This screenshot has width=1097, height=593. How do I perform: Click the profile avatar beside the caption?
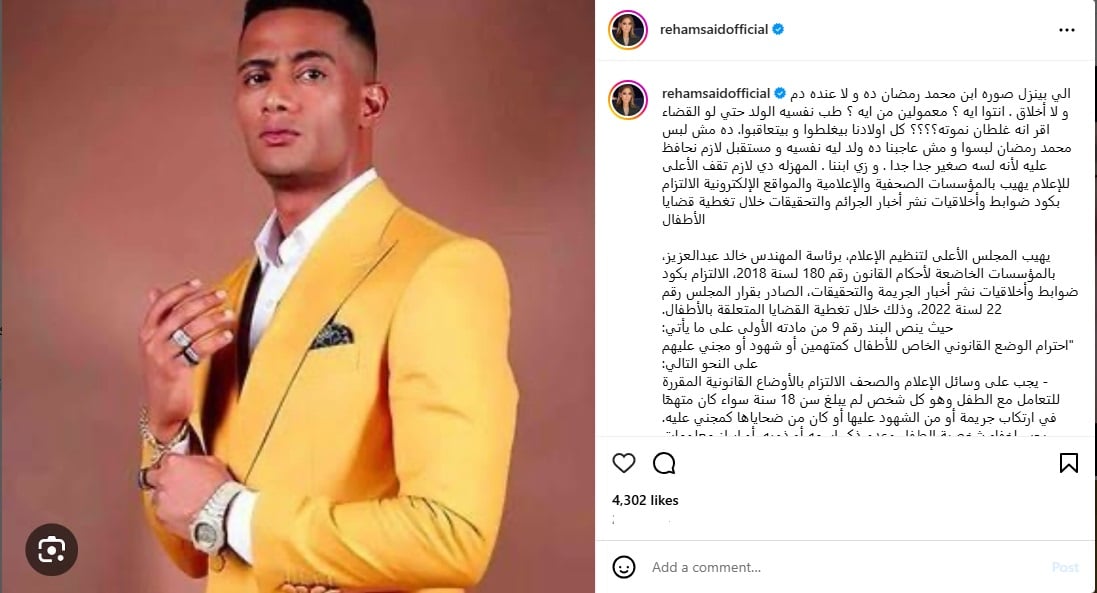(628, 99)
